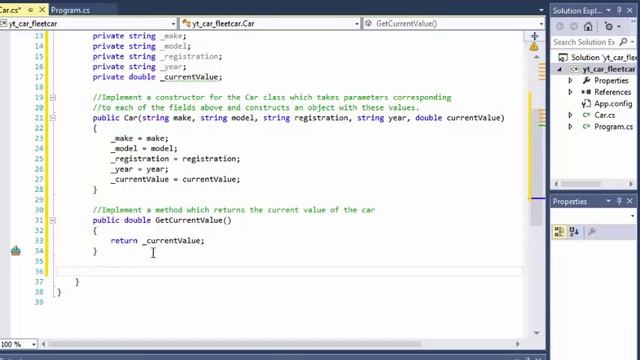640x360 pixels.
Task: Click the editor scroll-up arrow
Action: (536, 57)
